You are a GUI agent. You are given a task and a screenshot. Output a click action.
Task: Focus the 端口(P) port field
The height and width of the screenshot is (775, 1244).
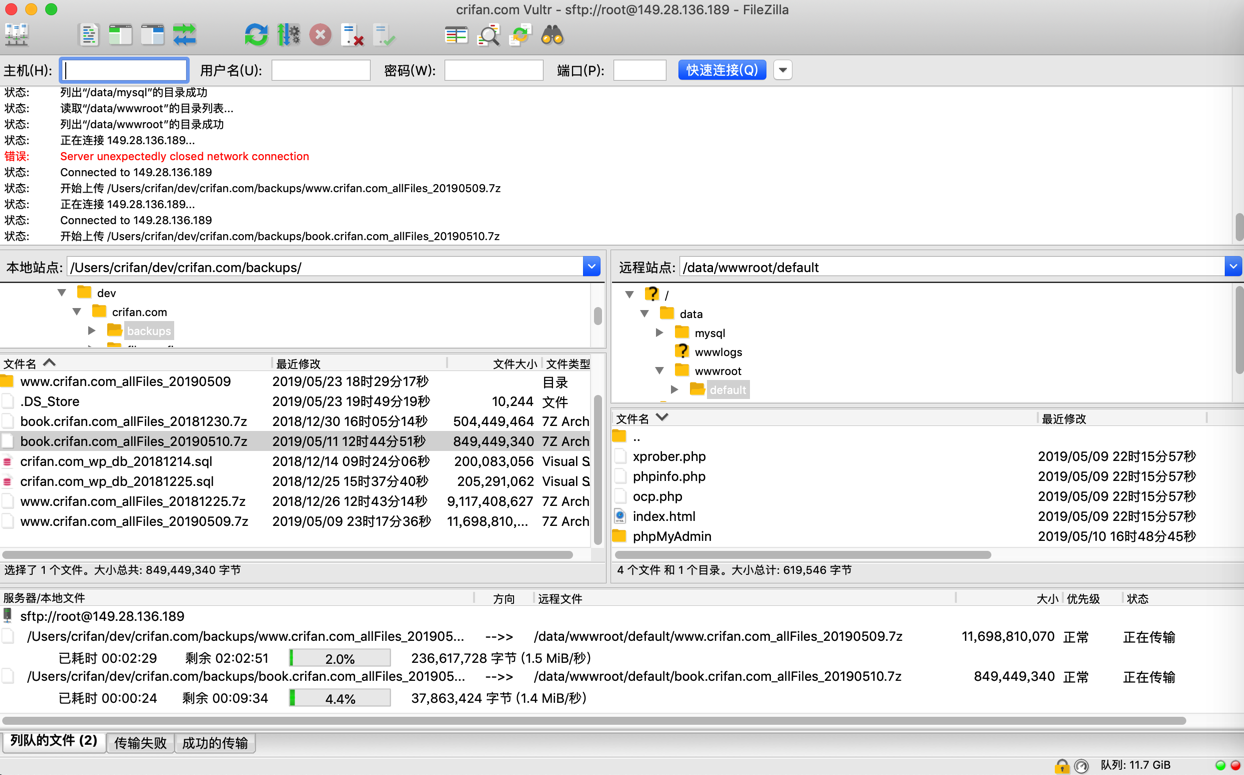coord(640,70)
